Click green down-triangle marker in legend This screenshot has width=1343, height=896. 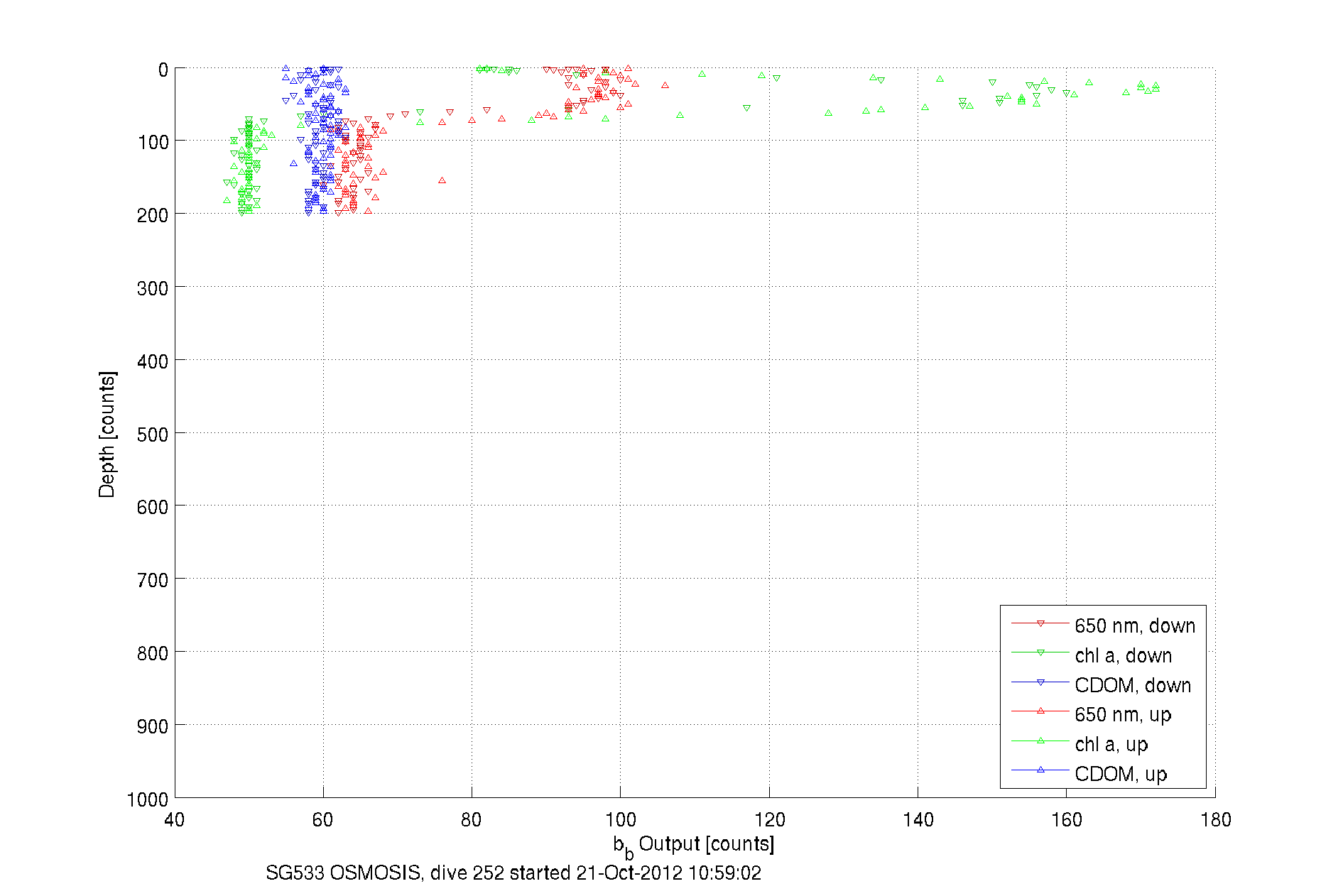click(1040, 652)
